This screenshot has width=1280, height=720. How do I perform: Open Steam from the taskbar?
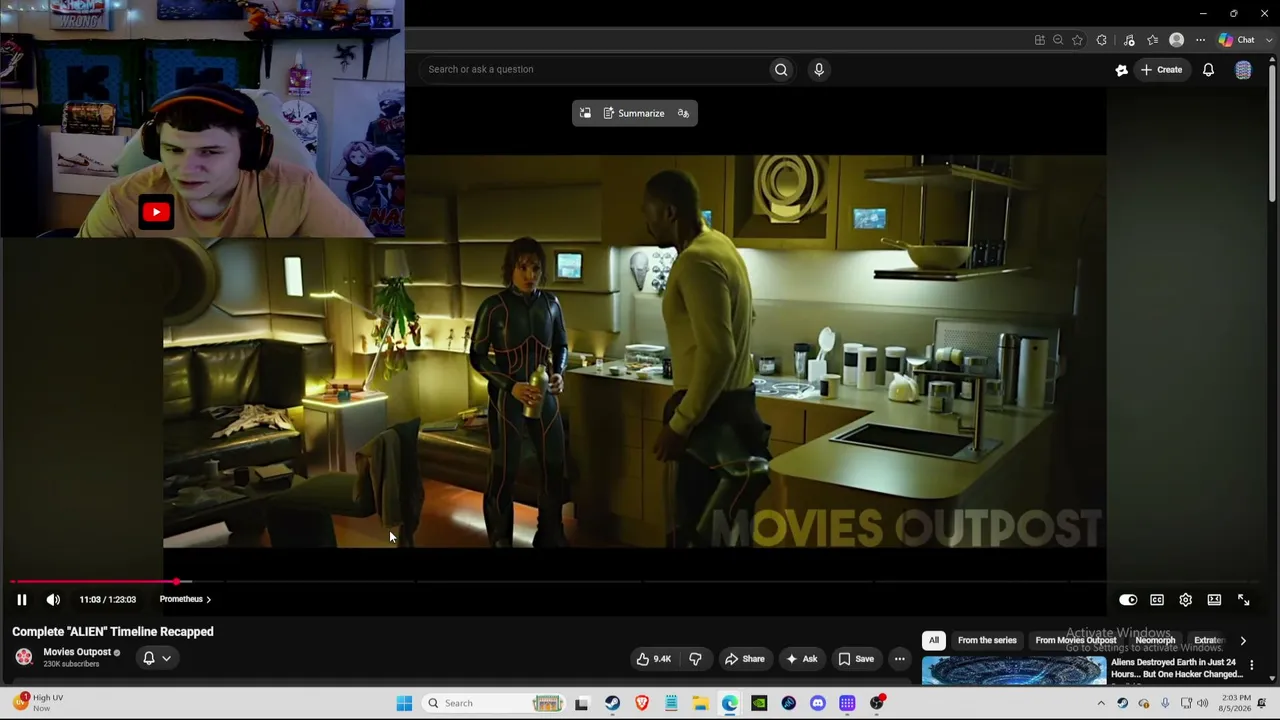(x=612, y=703)
